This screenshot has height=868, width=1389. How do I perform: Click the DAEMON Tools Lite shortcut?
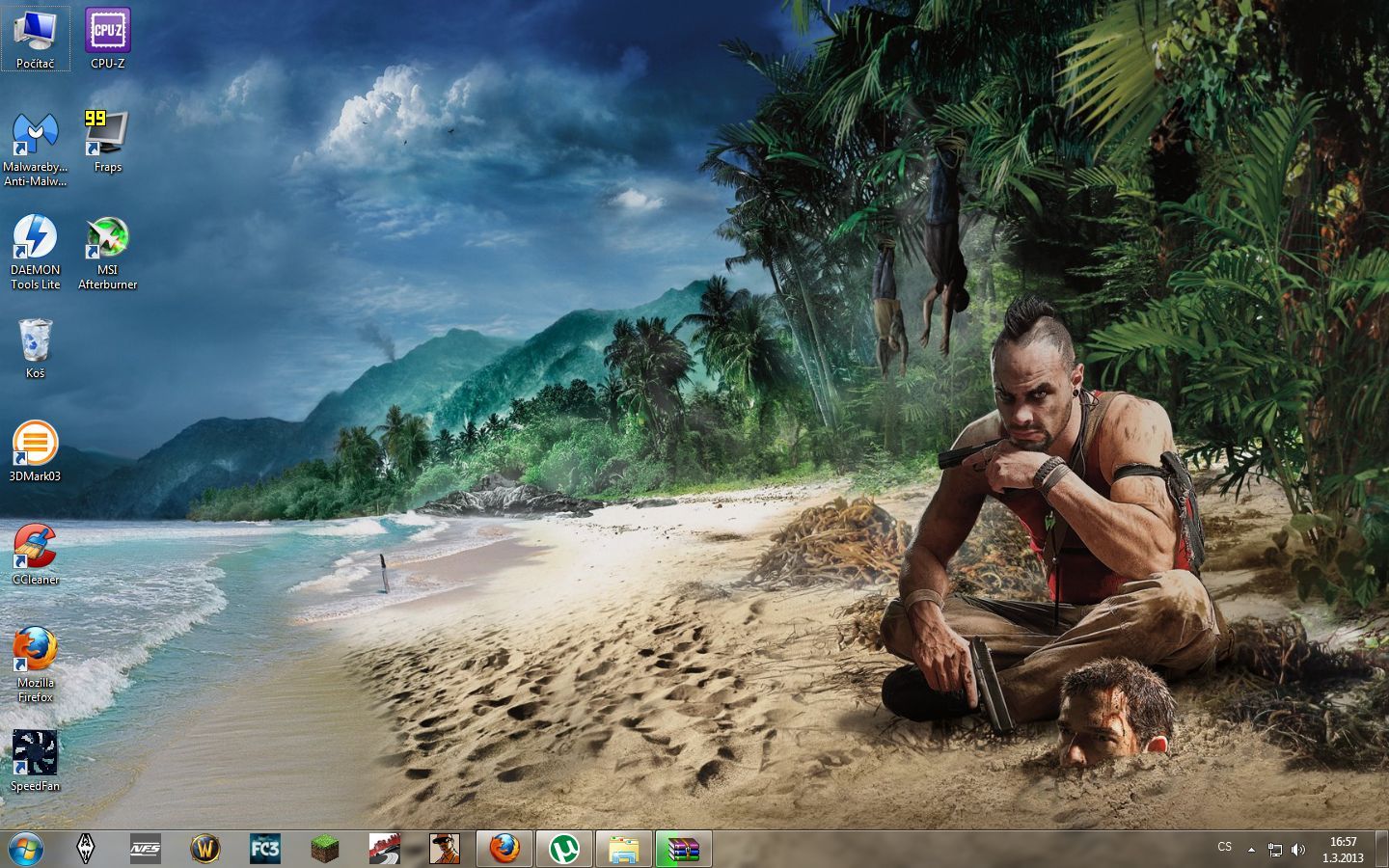[x=36, y=252]
